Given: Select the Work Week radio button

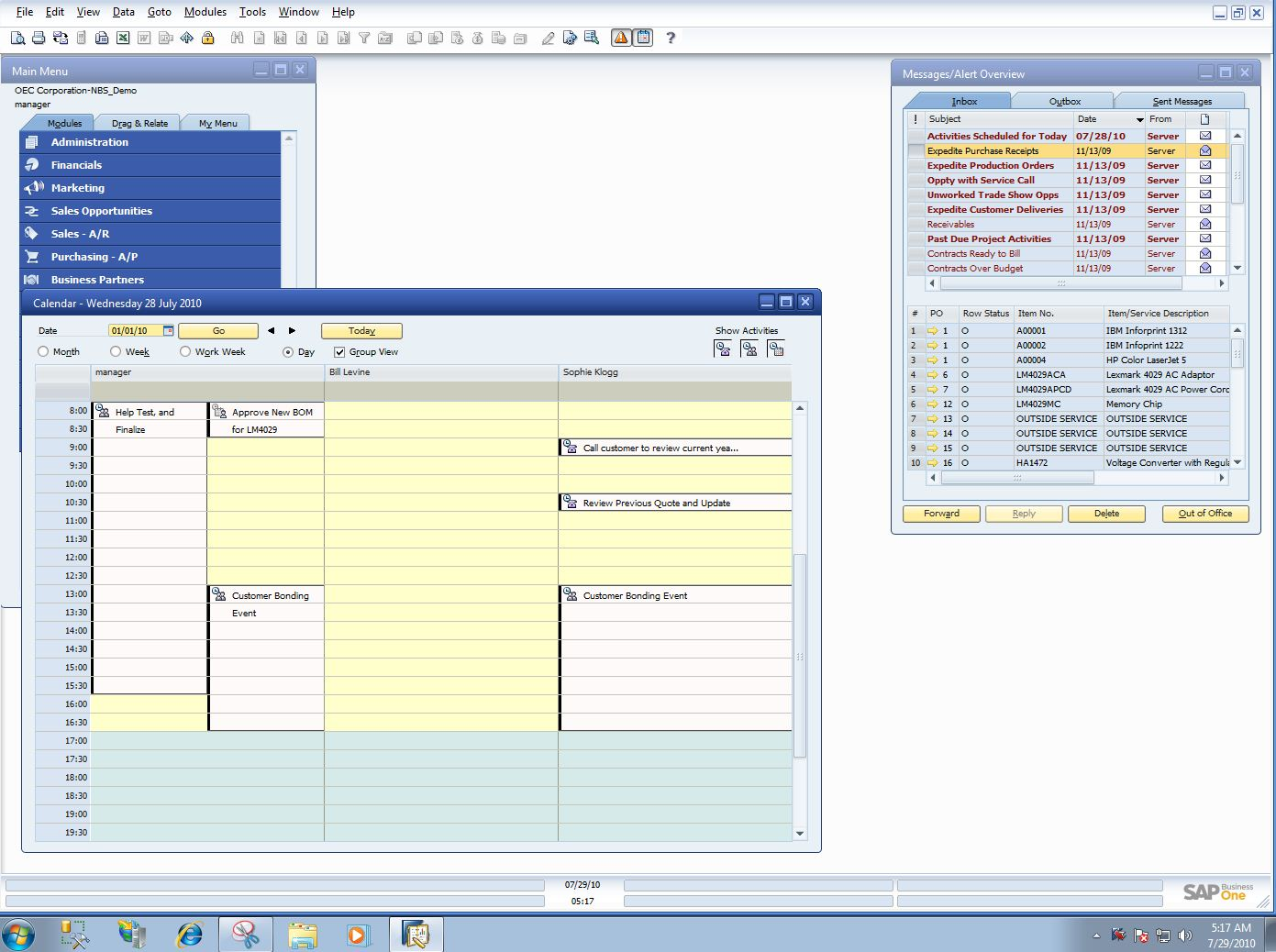Looking at the screenshot, I should [x=185, y=351].
